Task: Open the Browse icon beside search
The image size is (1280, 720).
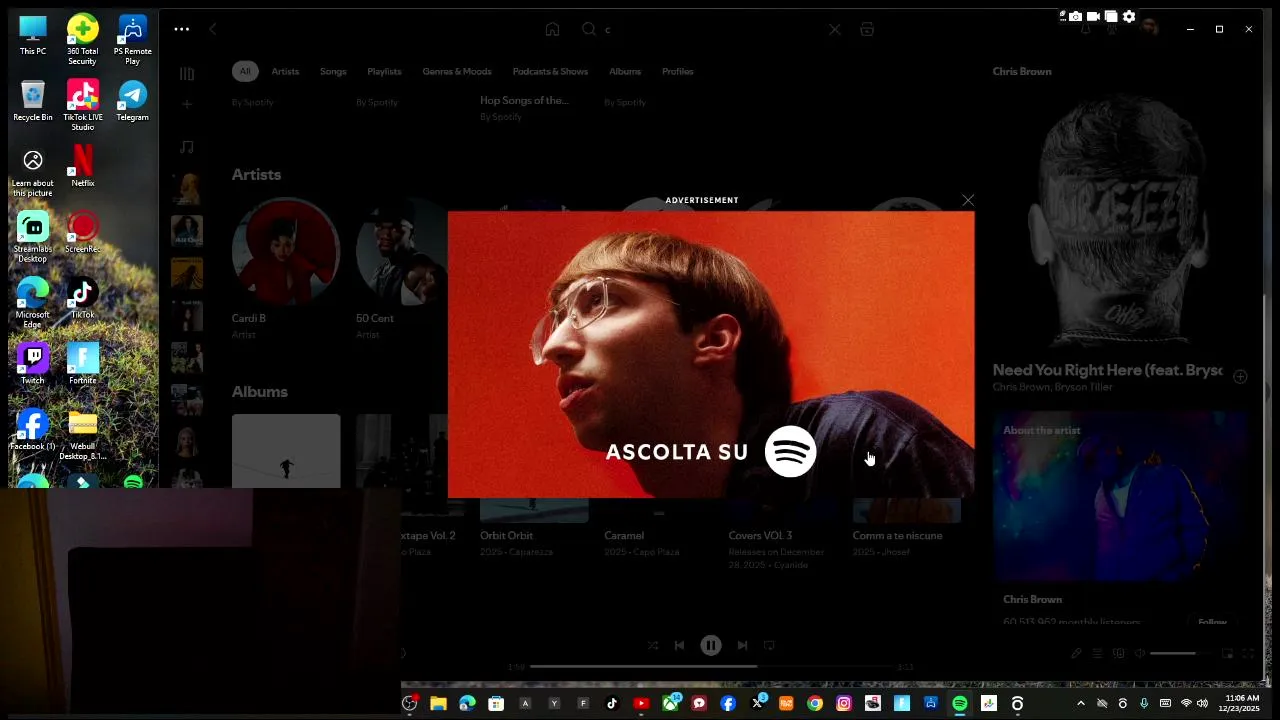Action: 867,30
